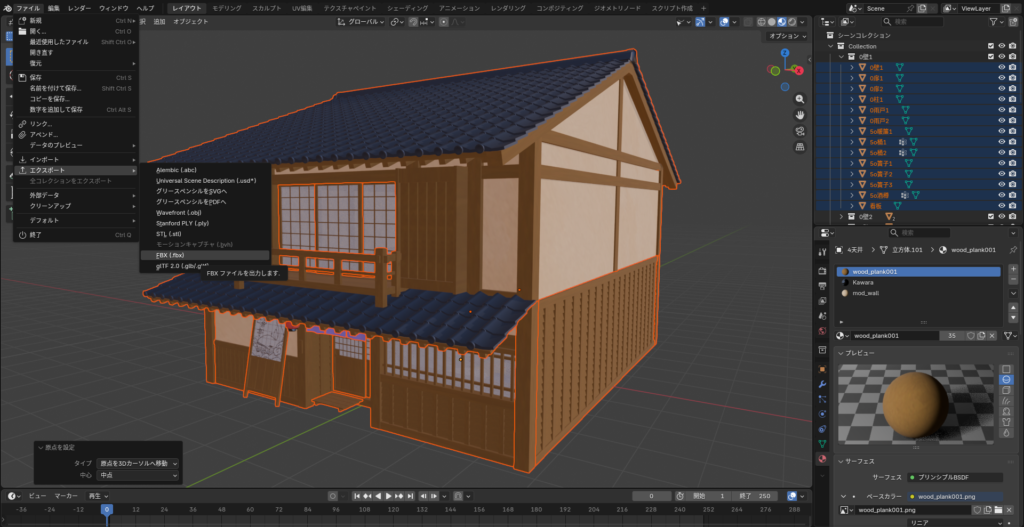Toggle the 看板 object's eye visibility icon
Viewport: 1024px width, 527px height.
point(1002,205)
